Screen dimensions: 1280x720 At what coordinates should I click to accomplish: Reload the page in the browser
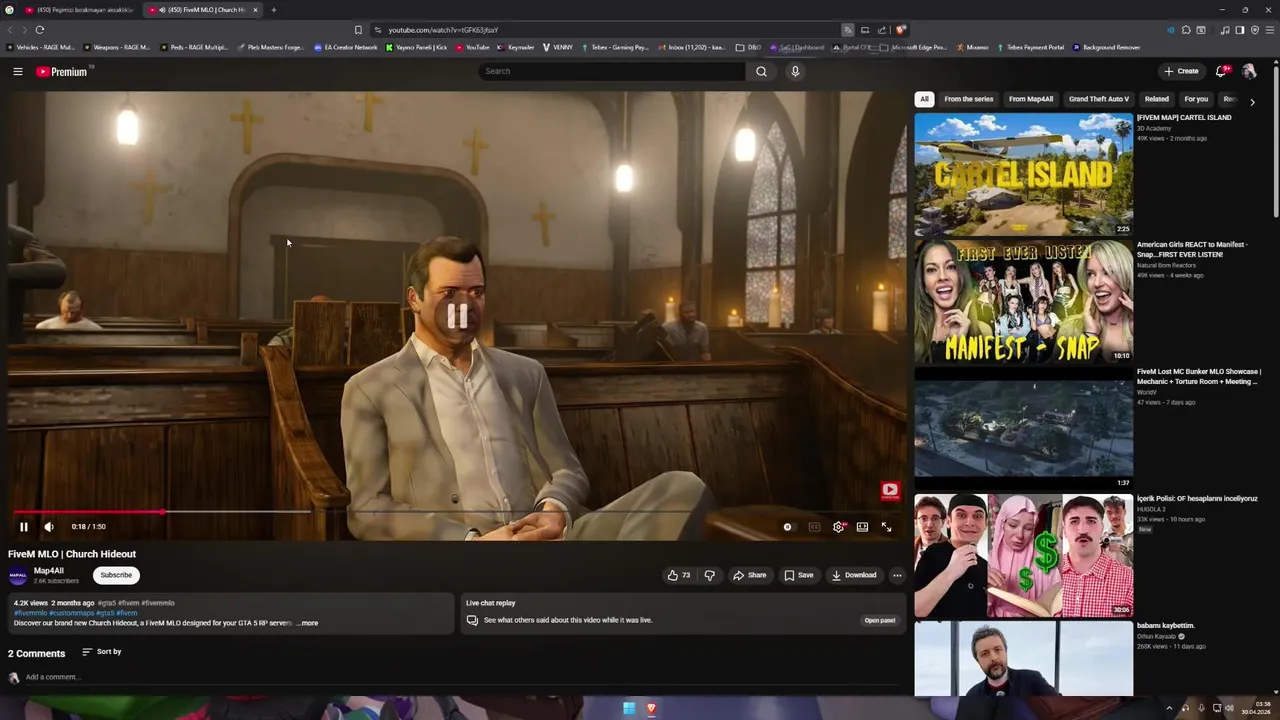click(40, 30)
